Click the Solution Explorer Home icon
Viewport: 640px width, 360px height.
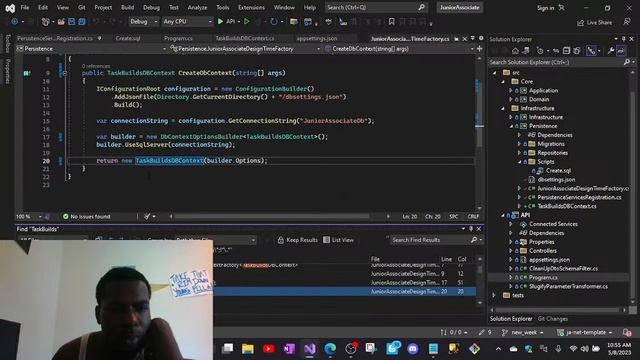click(515, 51)
